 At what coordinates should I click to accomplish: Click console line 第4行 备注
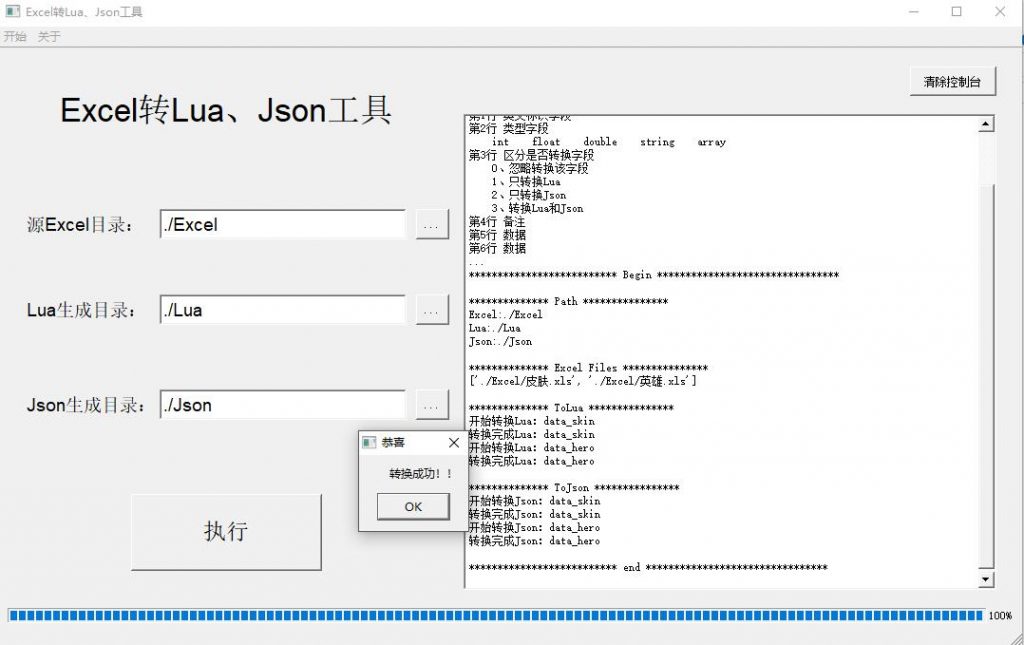pyautogui.click(x=496, y=222)
